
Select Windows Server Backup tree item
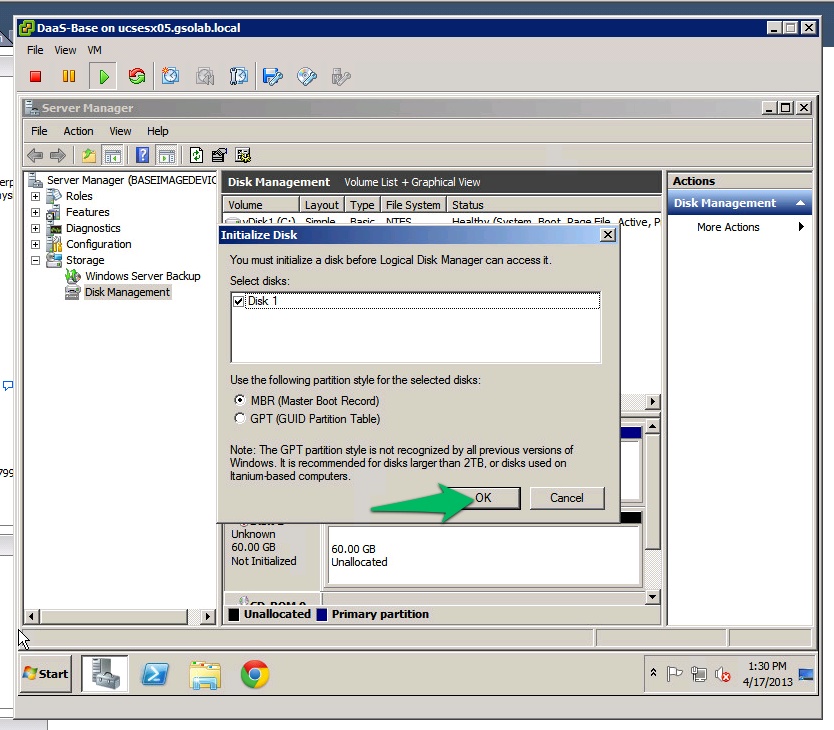tap(143, 276)
